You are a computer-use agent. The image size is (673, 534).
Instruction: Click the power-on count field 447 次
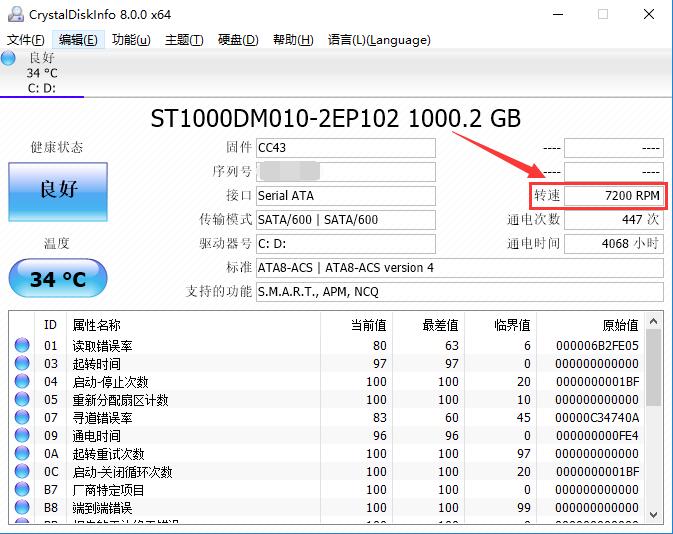[x=614, y=220]
